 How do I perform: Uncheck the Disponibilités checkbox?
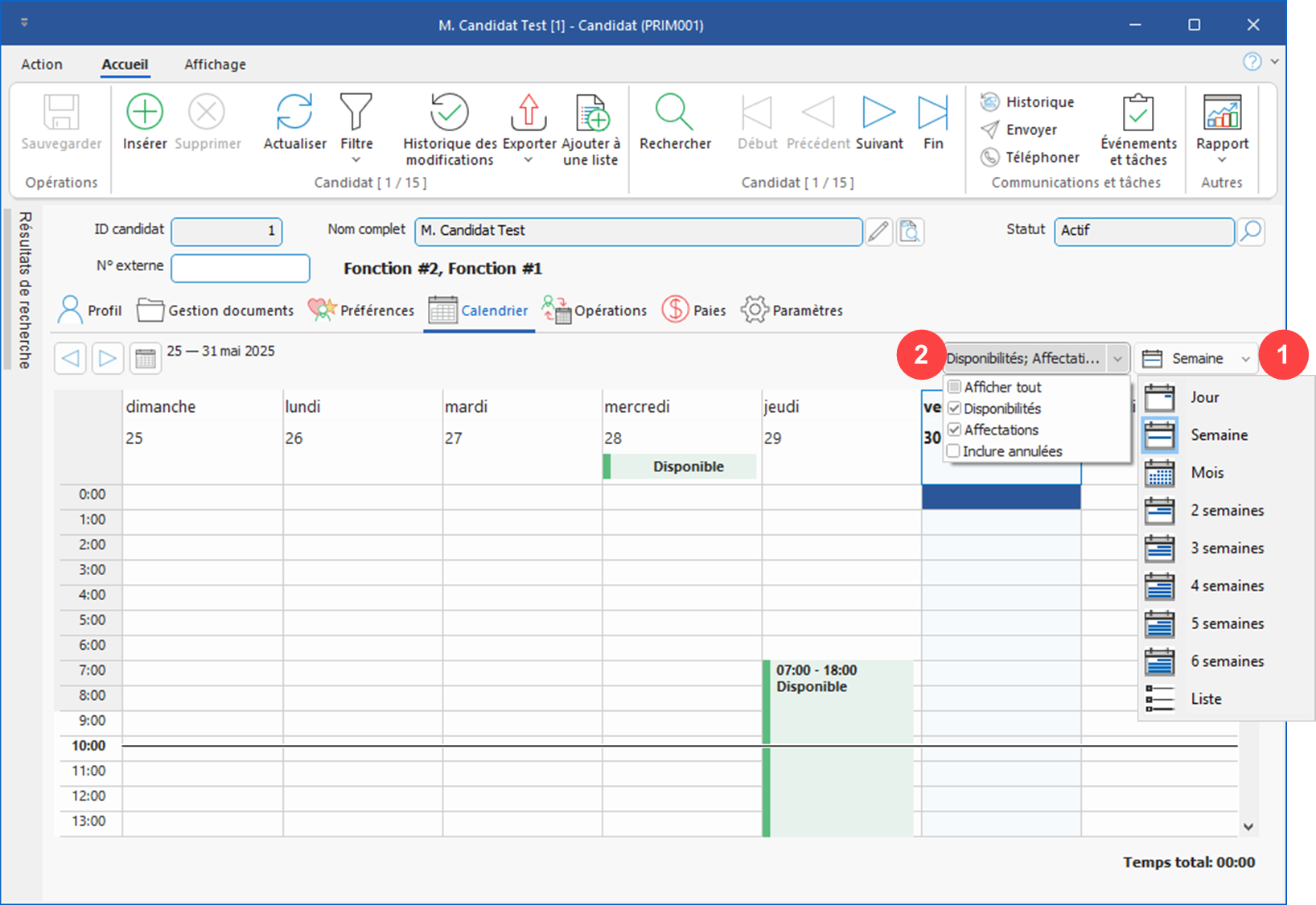click(955, 409)
